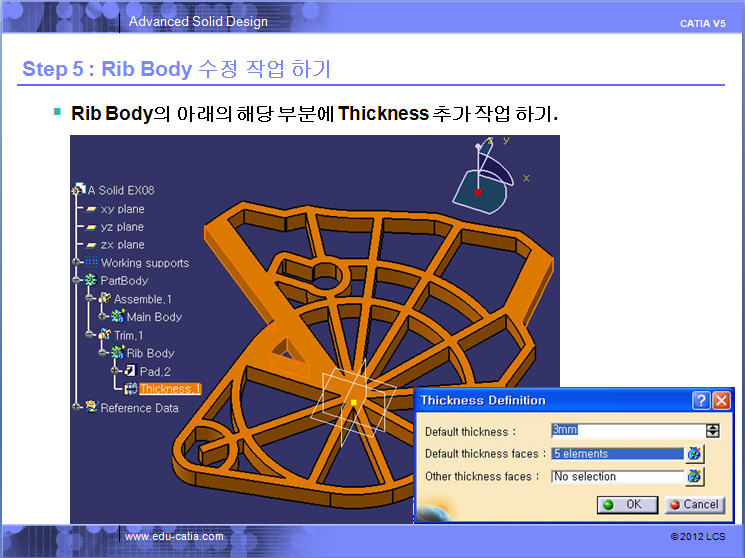Collapse the PartBody tree node
Image resolution: width=745 pixels, height=558 pixels.
pos(76,281)
